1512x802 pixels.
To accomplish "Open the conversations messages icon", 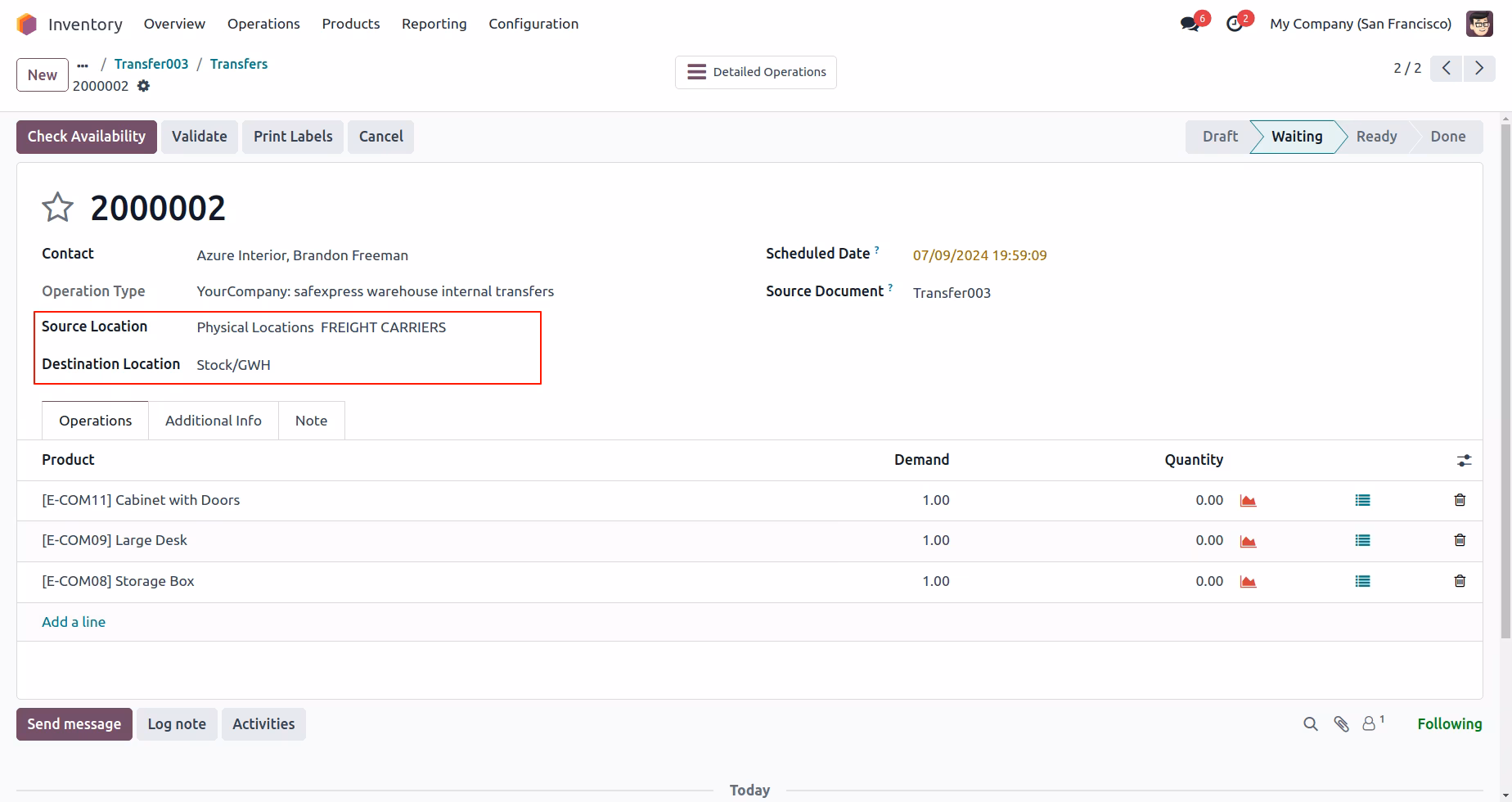I will (1190, 24).
